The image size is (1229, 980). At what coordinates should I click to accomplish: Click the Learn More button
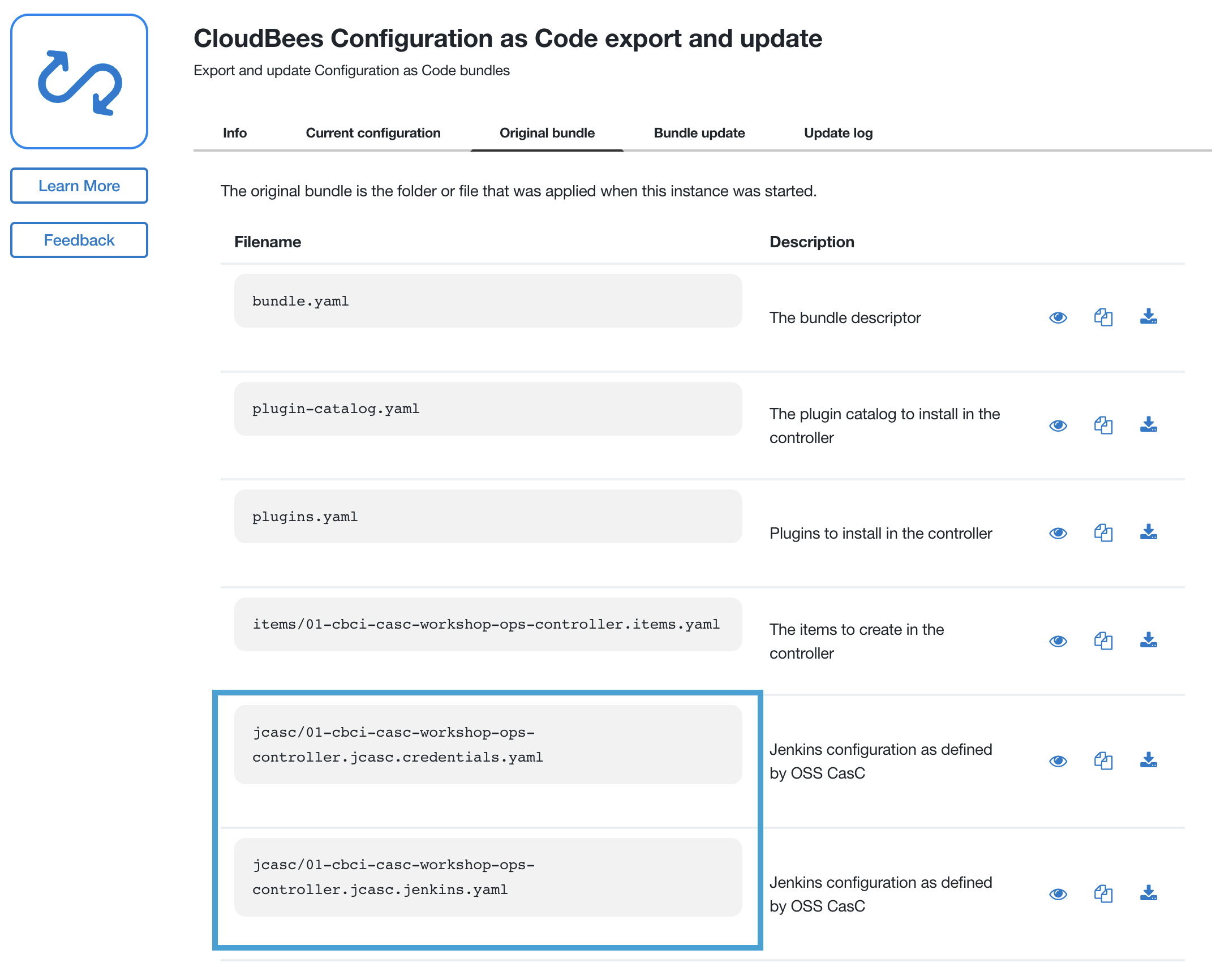point(79,184)
